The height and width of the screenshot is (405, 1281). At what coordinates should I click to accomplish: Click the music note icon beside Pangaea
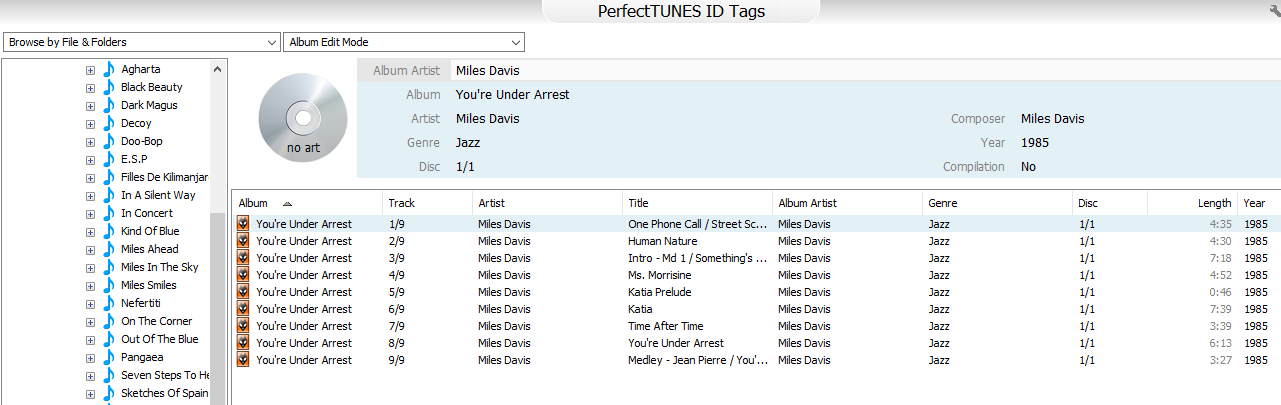(109, 357)
